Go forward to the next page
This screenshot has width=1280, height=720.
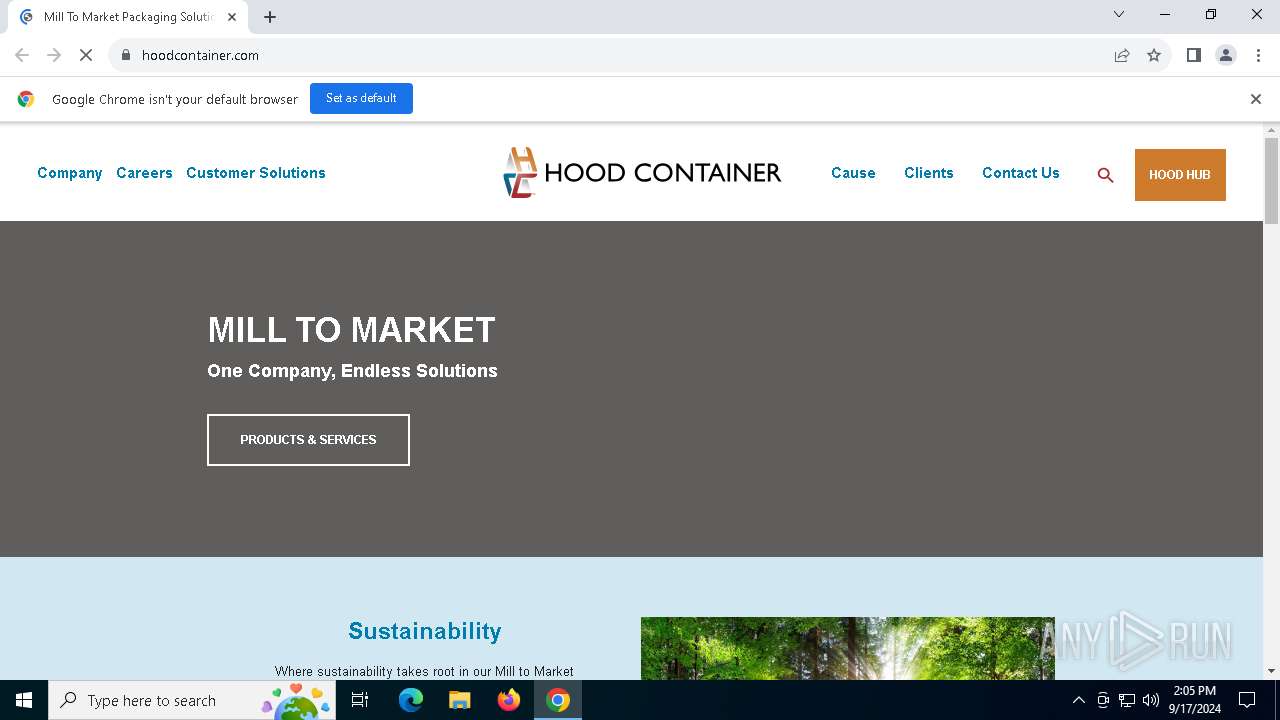(x=54, y=55)
